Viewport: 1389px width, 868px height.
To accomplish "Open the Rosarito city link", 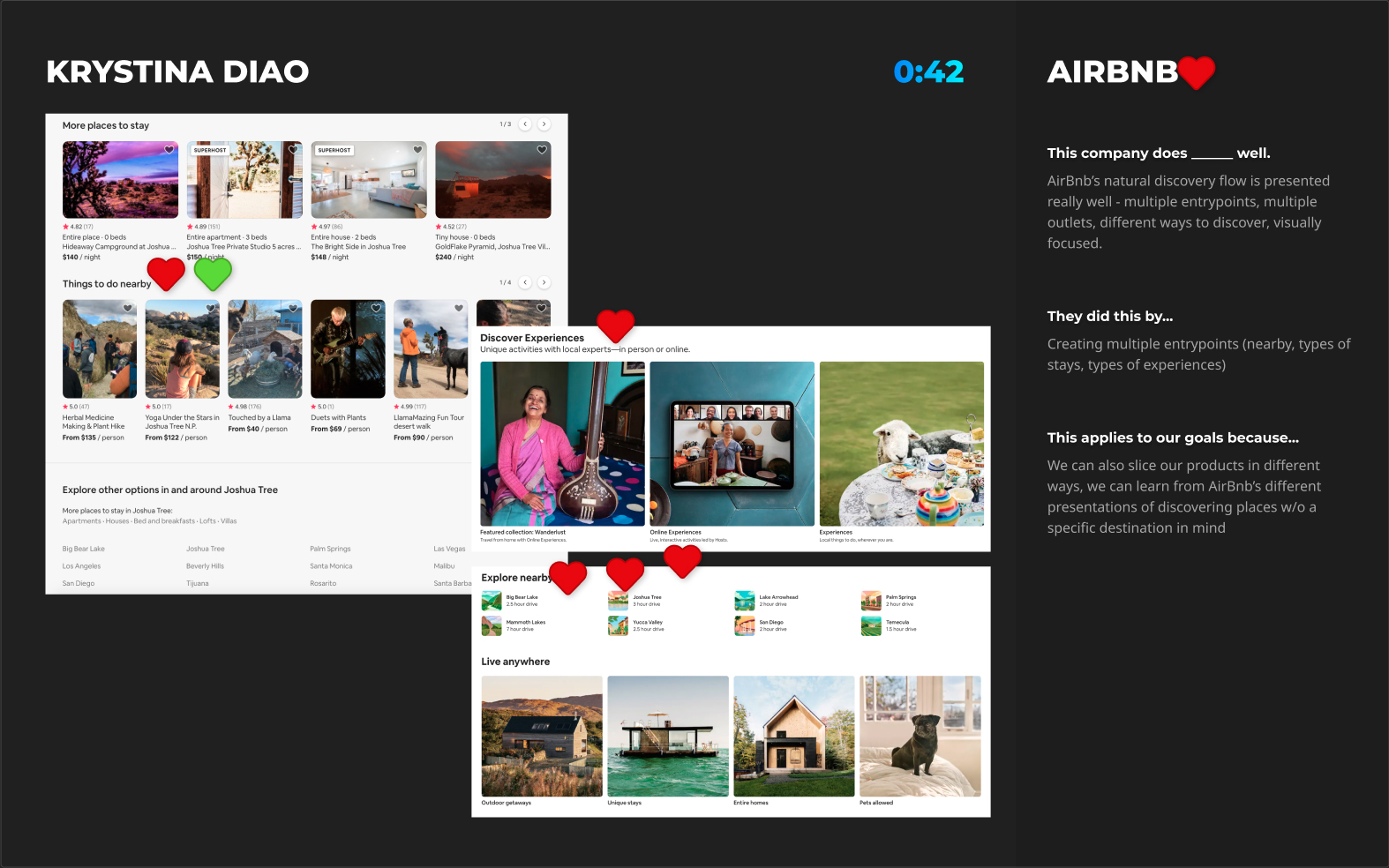I will pyautogui.click(x=323, y=583).
